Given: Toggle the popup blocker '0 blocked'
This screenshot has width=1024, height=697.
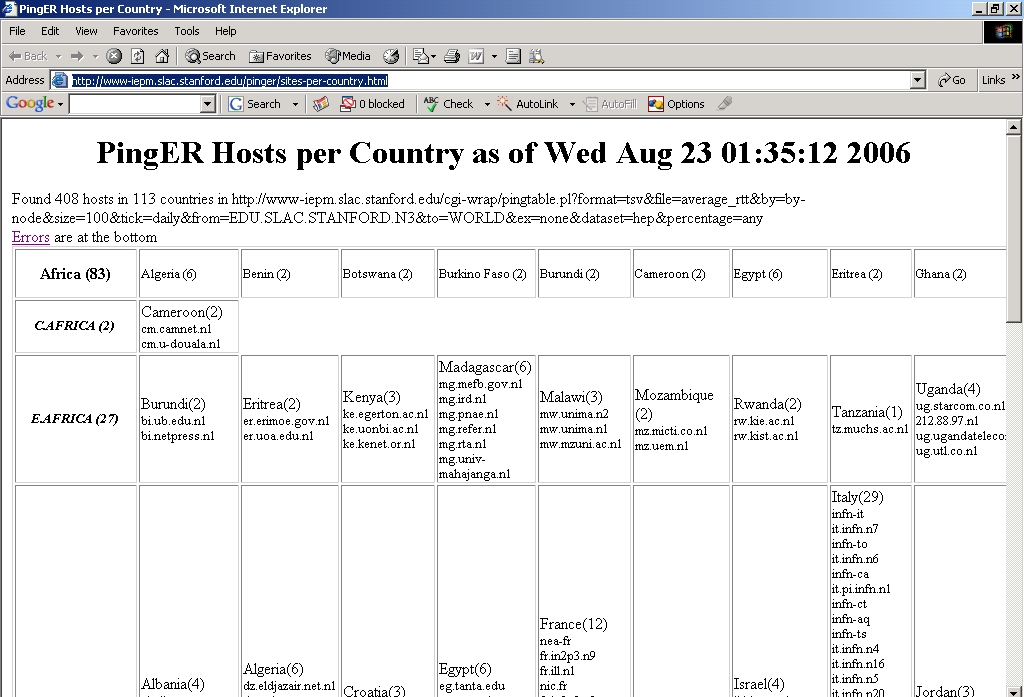Looking at the screenshot, I should [x=372, y=104].
